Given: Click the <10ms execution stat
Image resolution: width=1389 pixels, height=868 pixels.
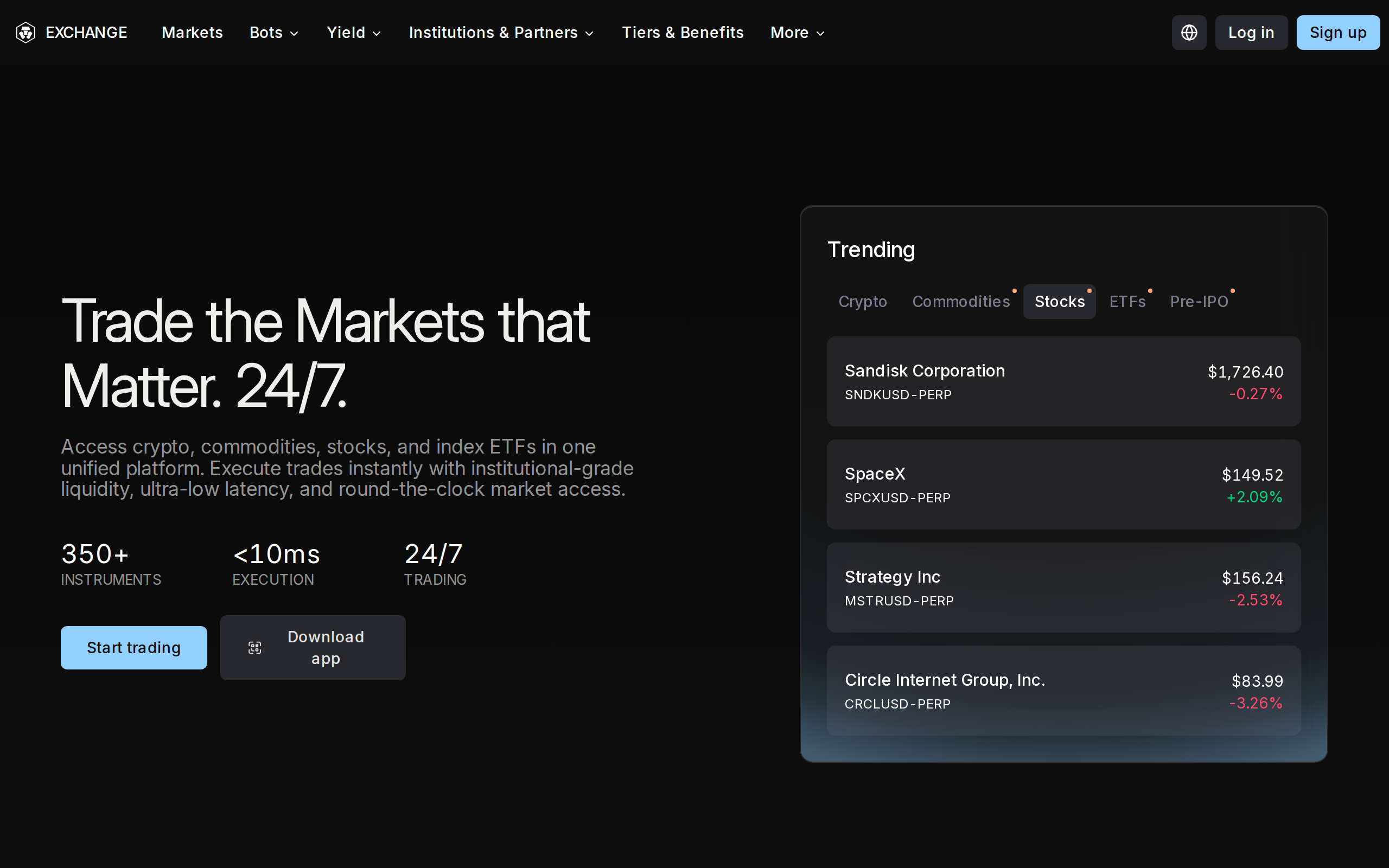Looking at the screenshot, I should [x=277, y=564].
